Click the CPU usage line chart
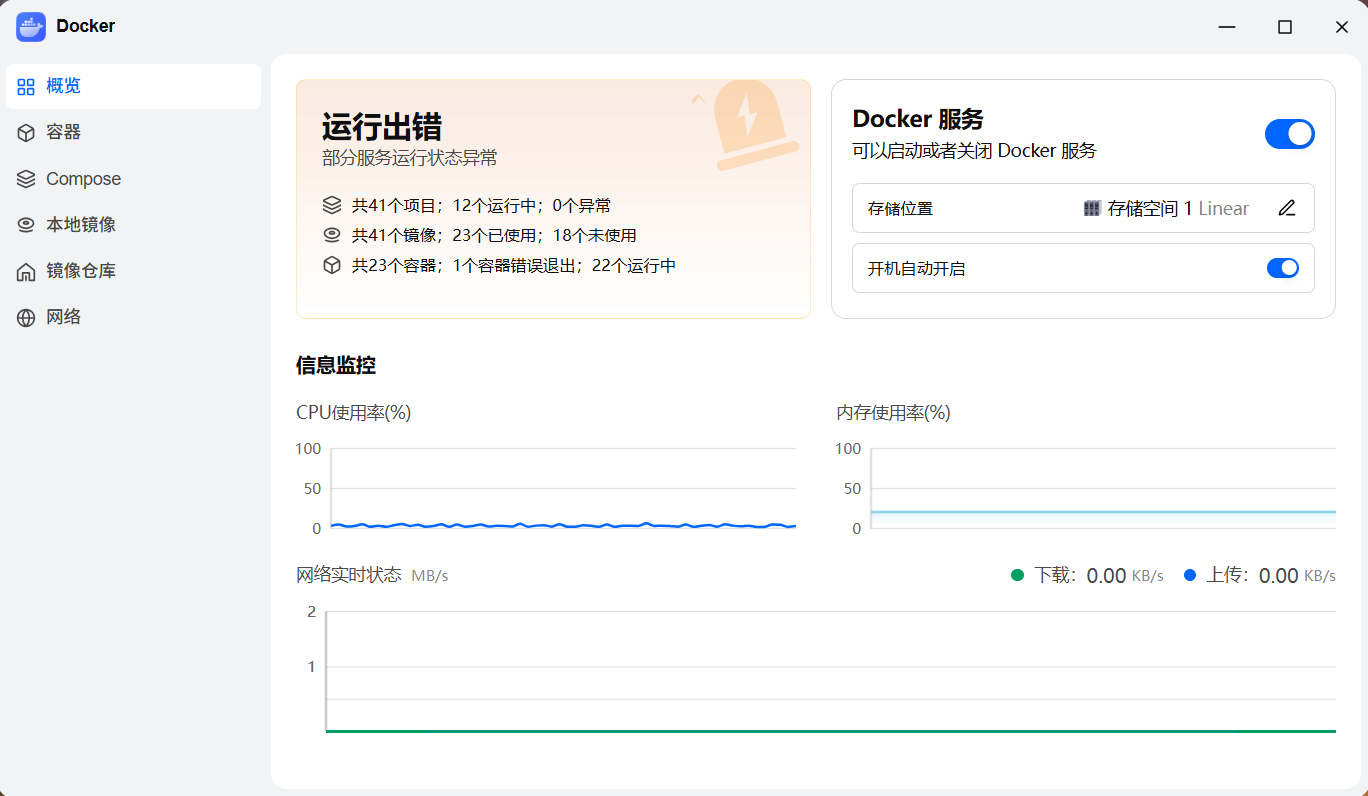Viewport: 1368px width, 796px height. pos(563,488)
